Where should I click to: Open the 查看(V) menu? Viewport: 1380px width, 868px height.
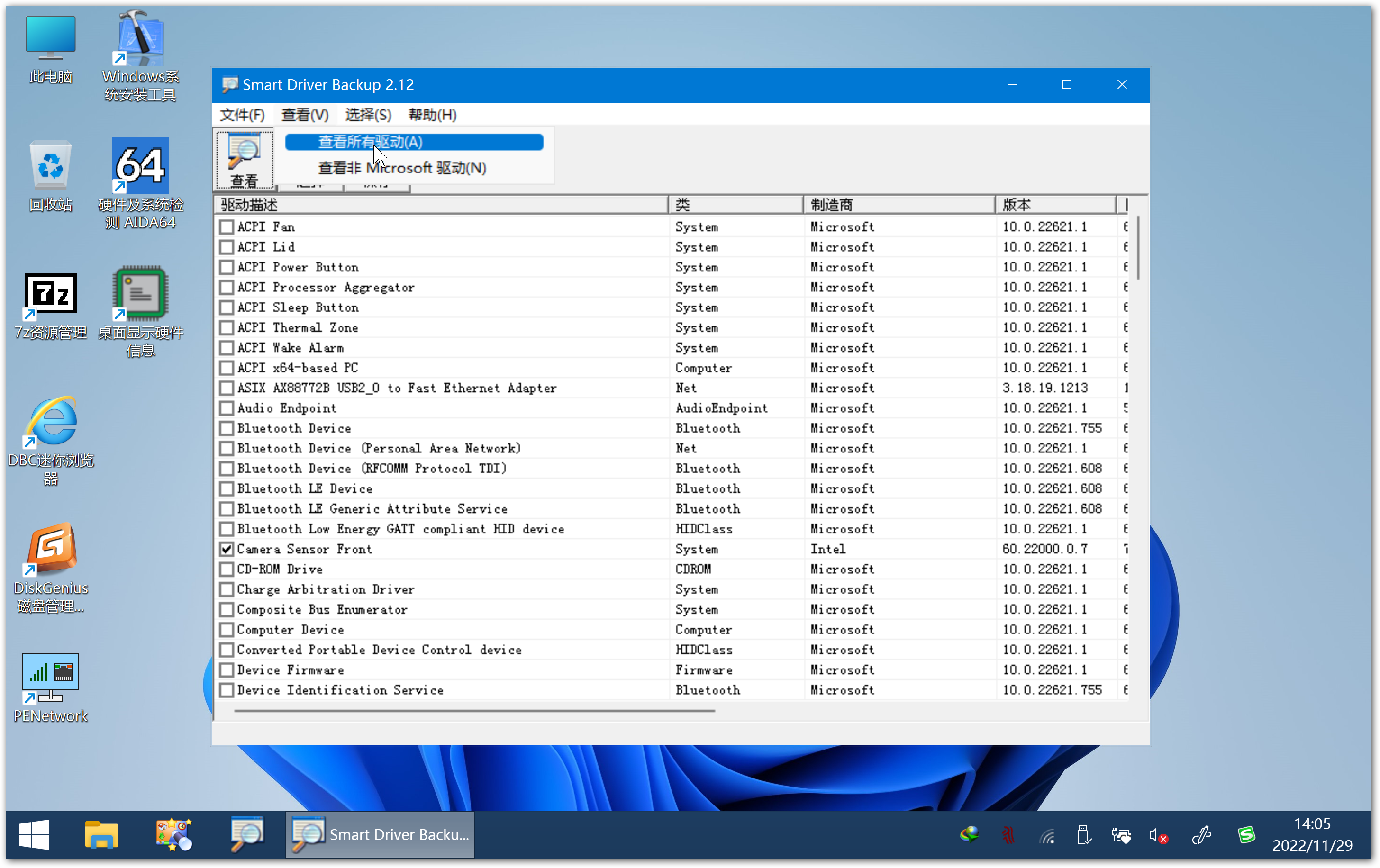click(305, 115)
